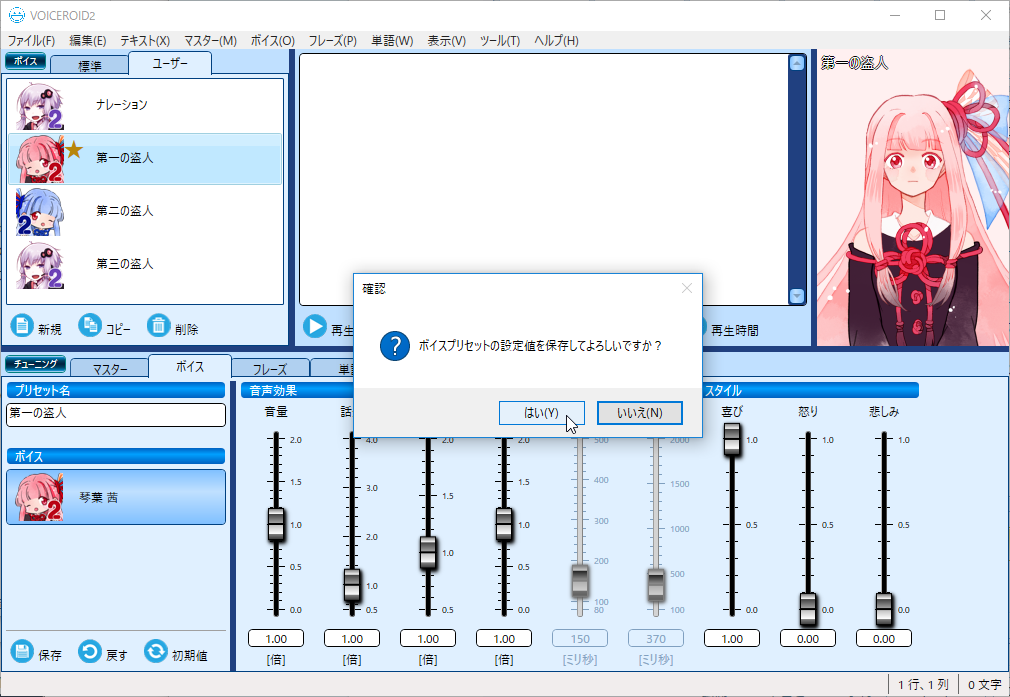Select 第一の盗人 in the voice preset list
Image resolution: width=1010 pixels, height=697 pixels.
[145, 158]
